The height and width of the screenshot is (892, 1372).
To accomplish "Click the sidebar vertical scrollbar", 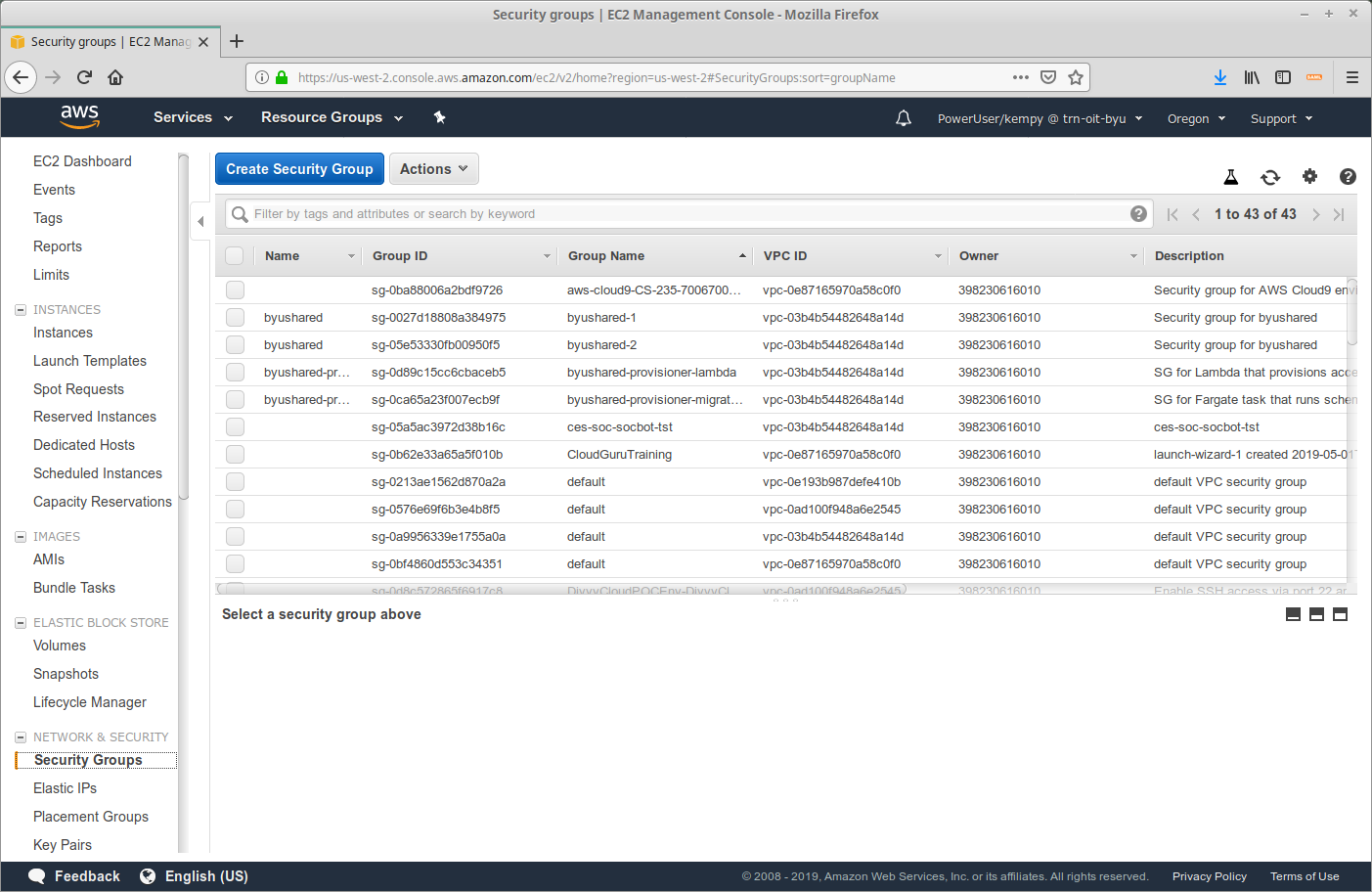I will pyautogui.click(x=183, y=328).
